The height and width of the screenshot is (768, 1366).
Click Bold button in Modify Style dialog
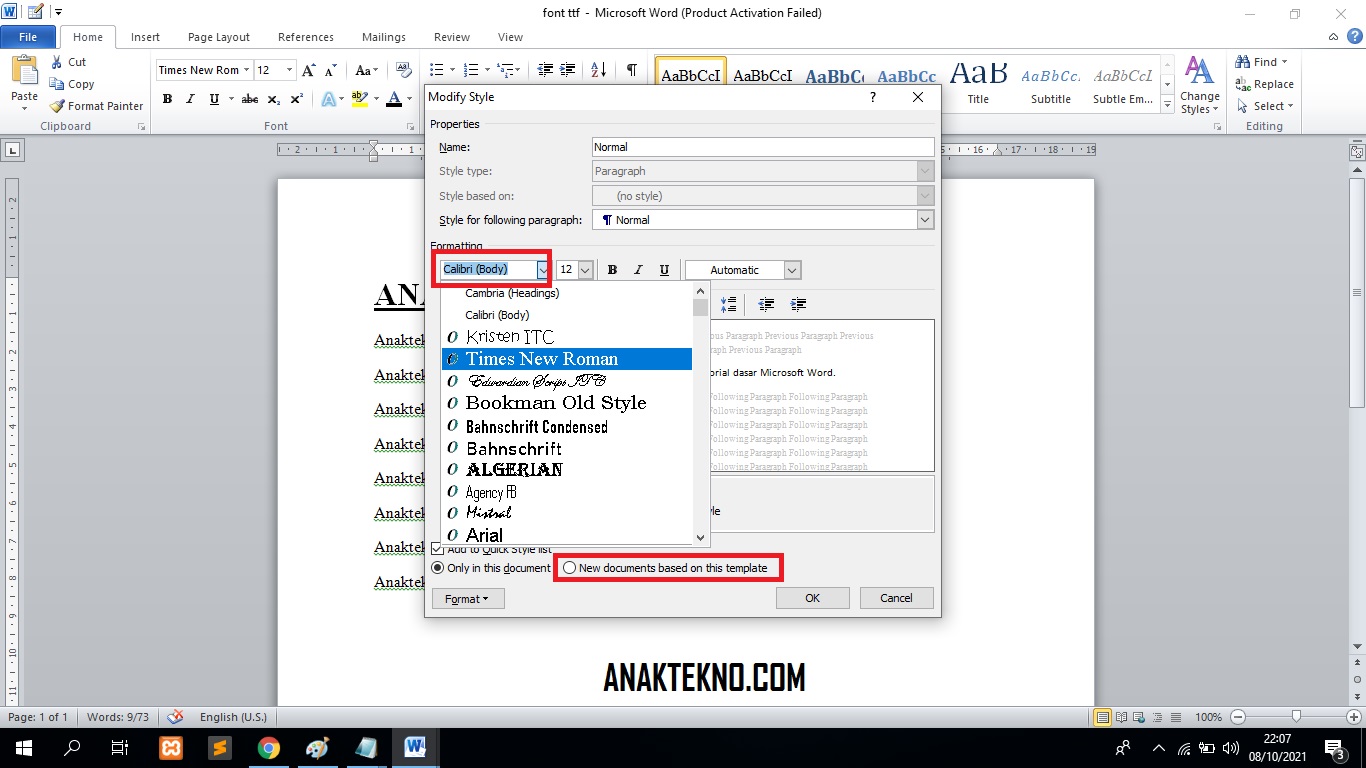(612, 270)
